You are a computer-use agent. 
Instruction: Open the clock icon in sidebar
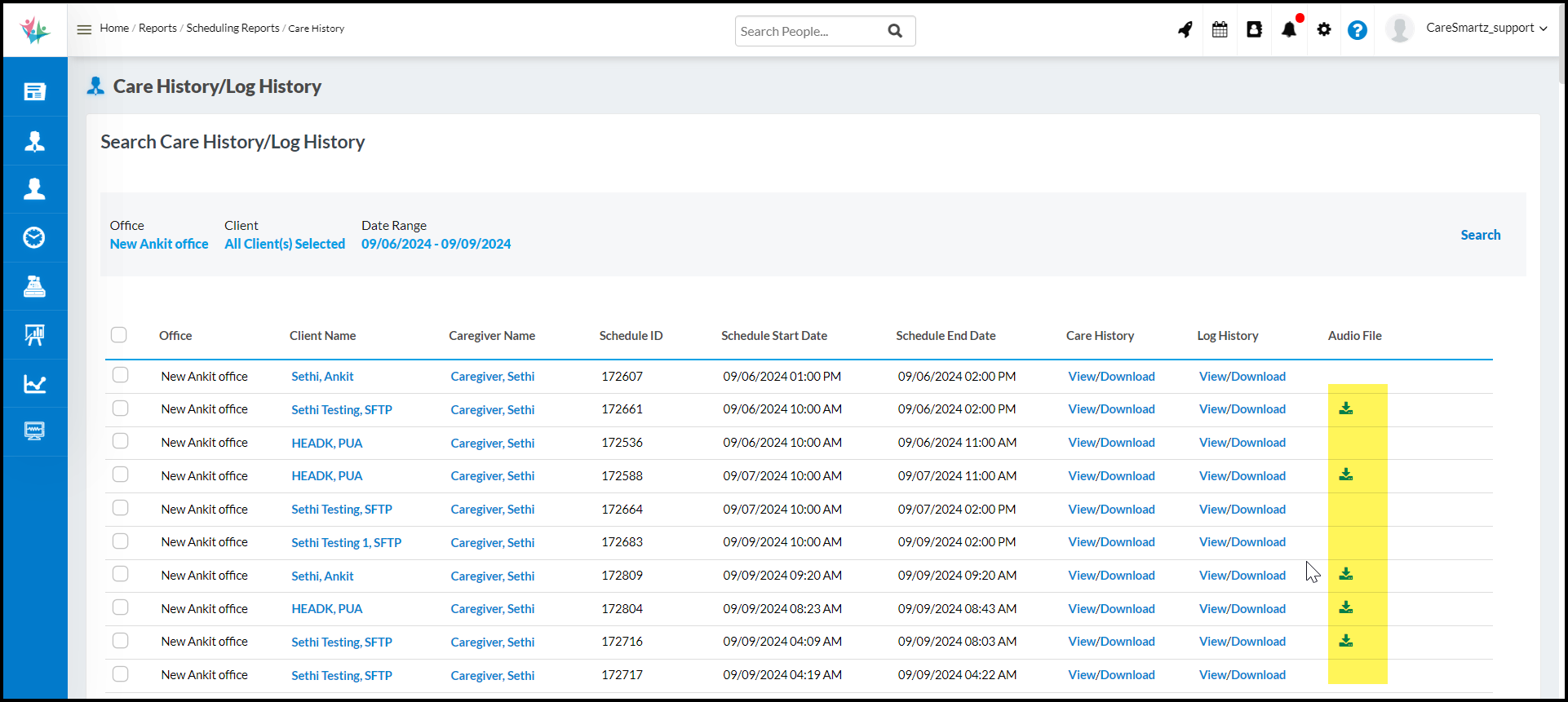point(34,237)
